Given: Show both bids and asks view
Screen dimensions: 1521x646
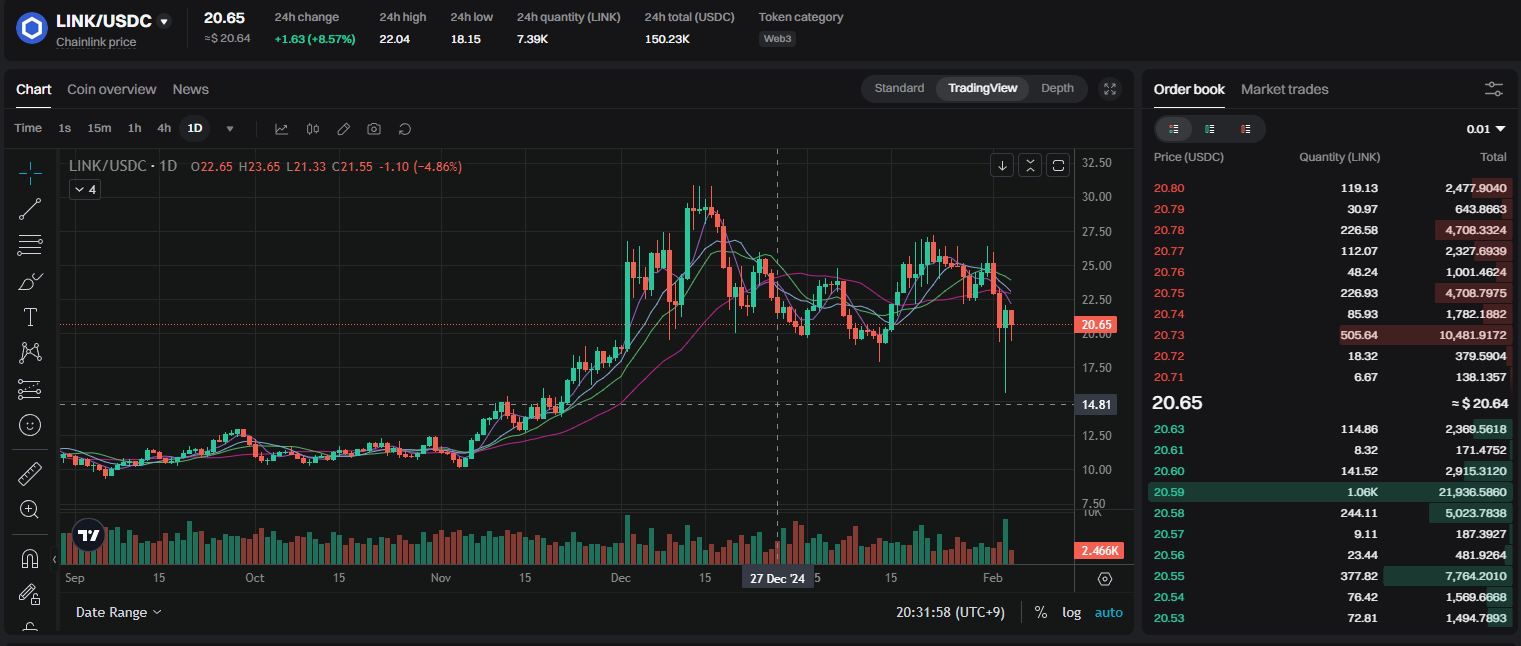Looking at the screenshot, I should (x=1174, y=129).
